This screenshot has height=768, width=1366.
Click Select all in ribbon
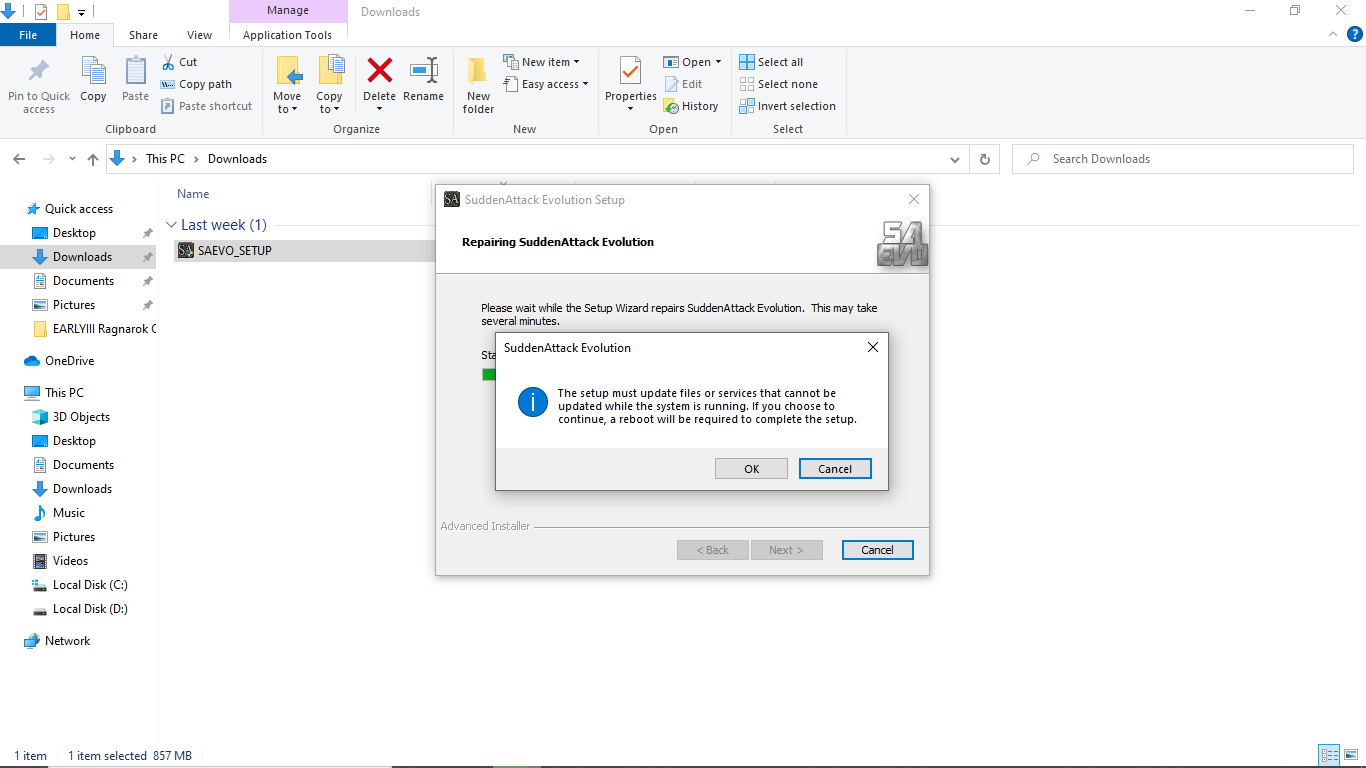click(x=771, y=62)
